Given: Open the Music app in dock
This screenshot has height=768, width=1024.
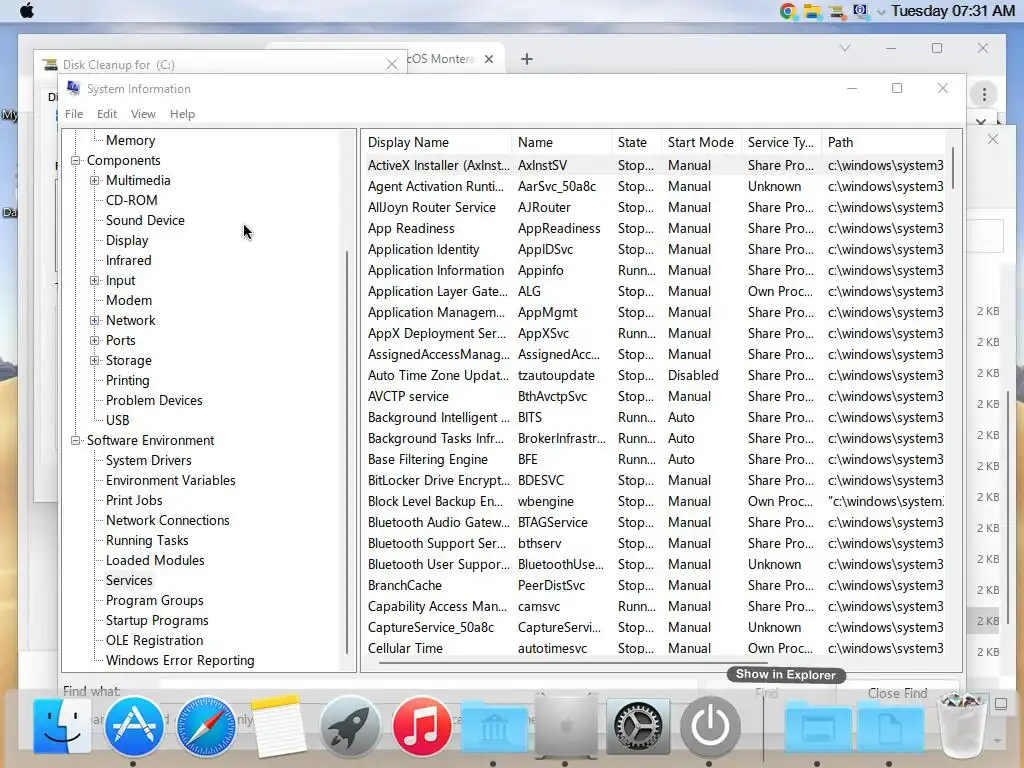Looking at the screenshot, I should pyautogui.click(x=422, y=726).
